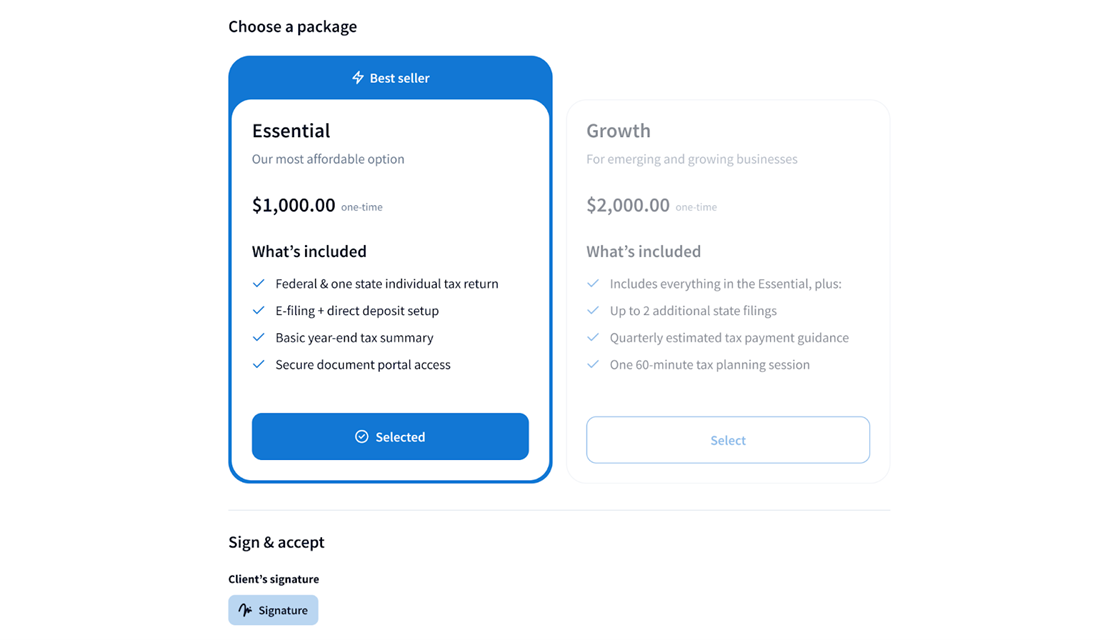Viewport: 1120px width, 640px height.
Task: Click the Growth package card title
Action: 618,131
